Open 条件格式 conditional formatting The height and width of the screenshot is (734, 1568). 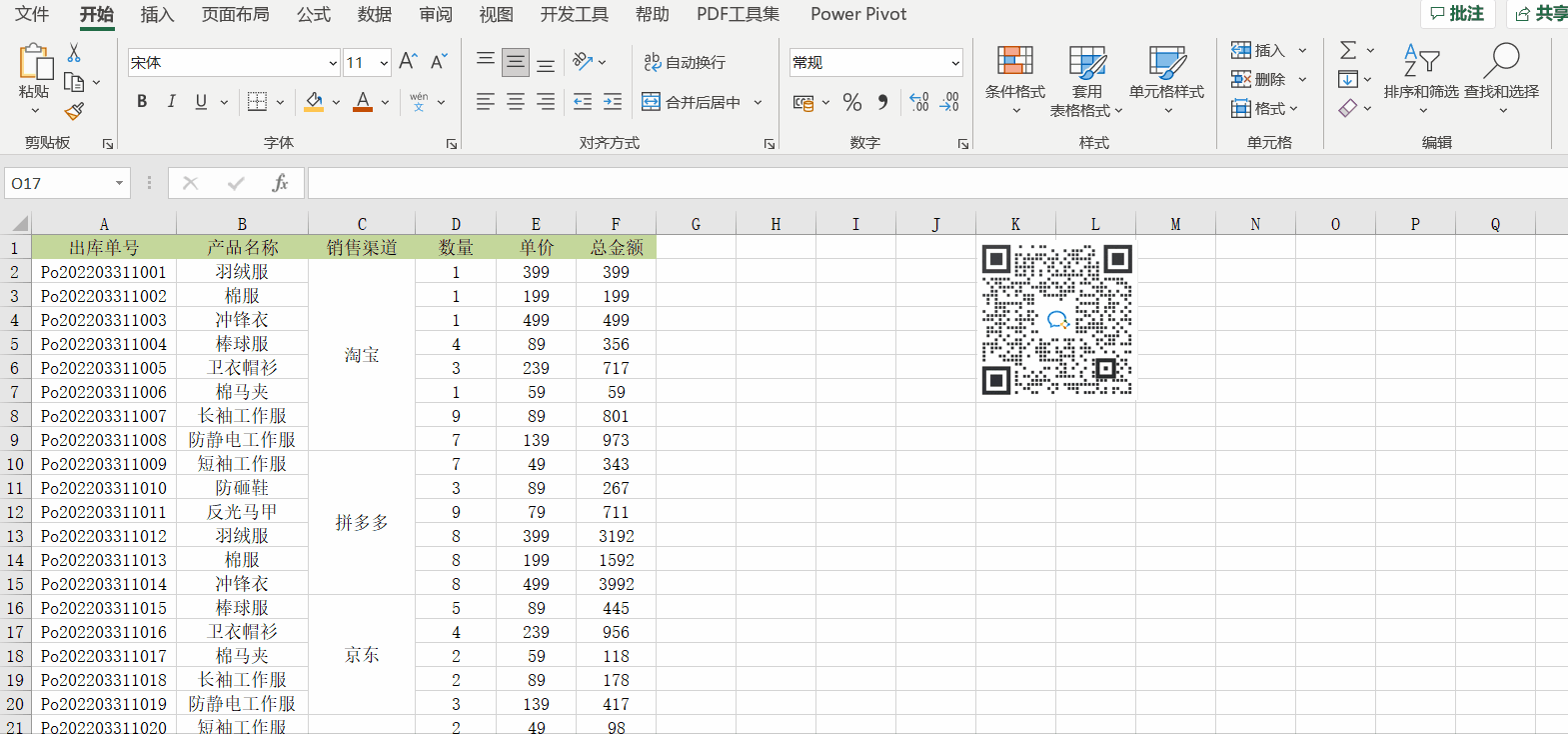tap(1015, 80)
